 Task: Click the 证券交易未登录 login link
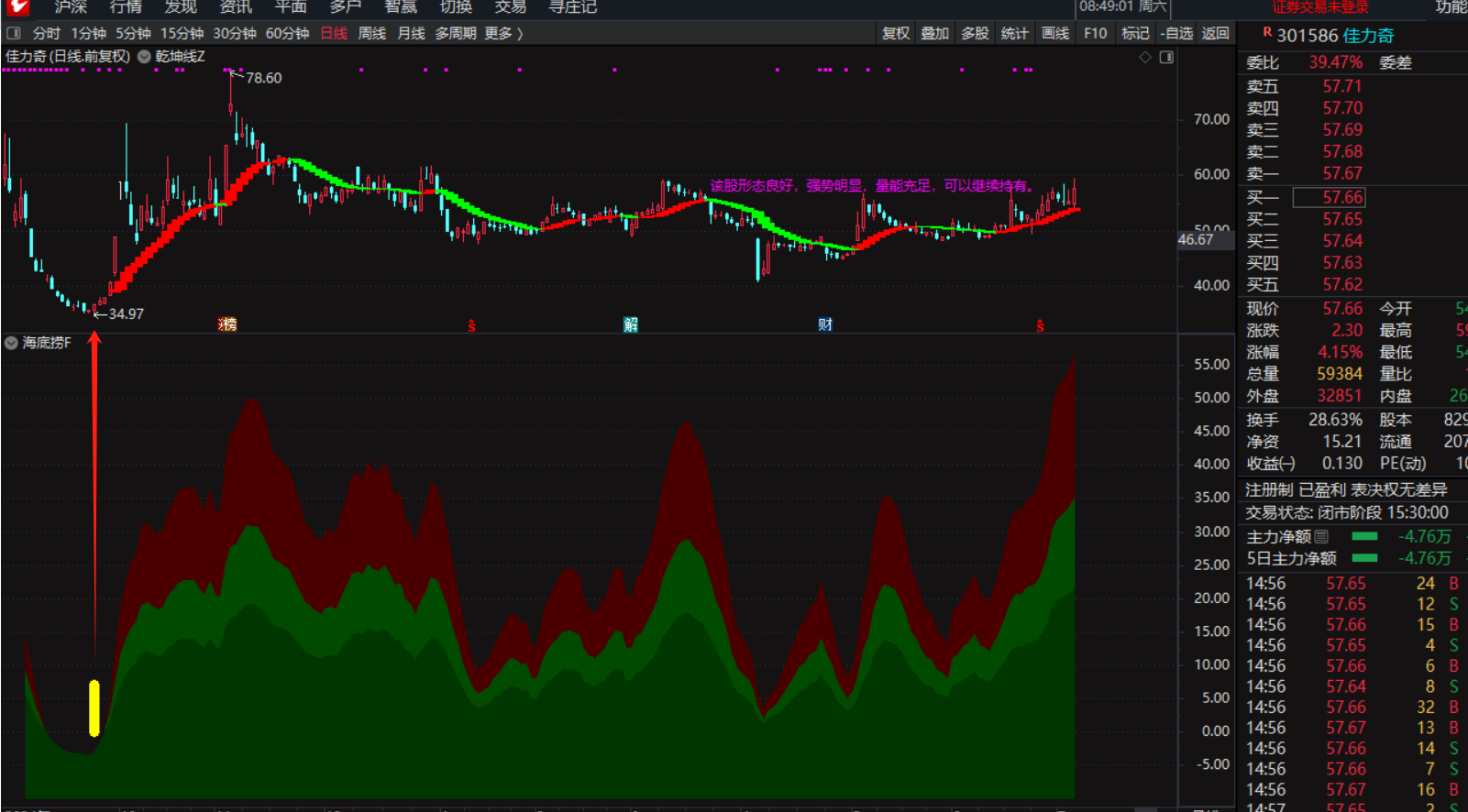click(1319, 7)
